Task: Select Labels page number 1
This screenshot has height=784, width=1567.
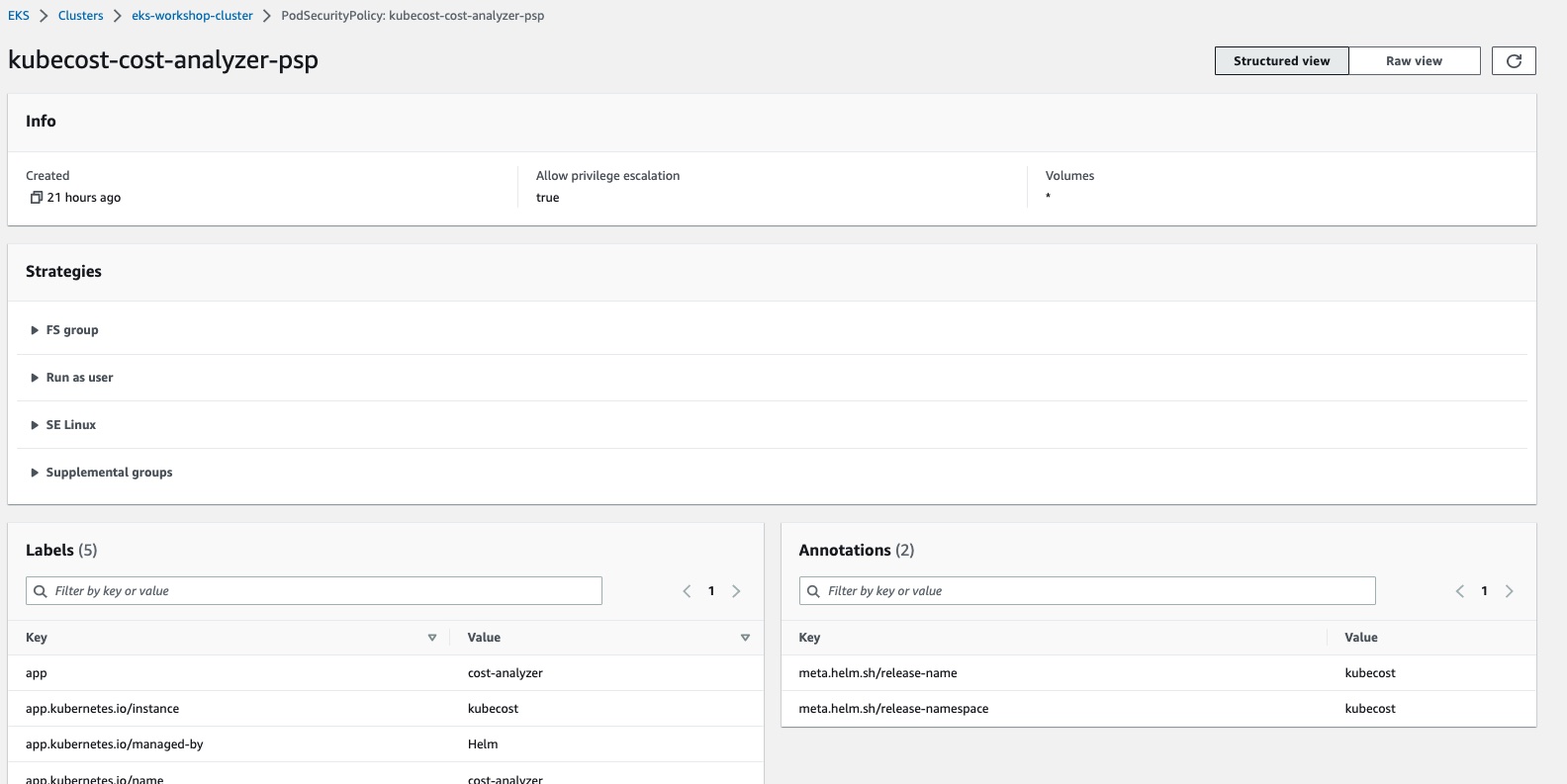Action: [x=711, y=591]
